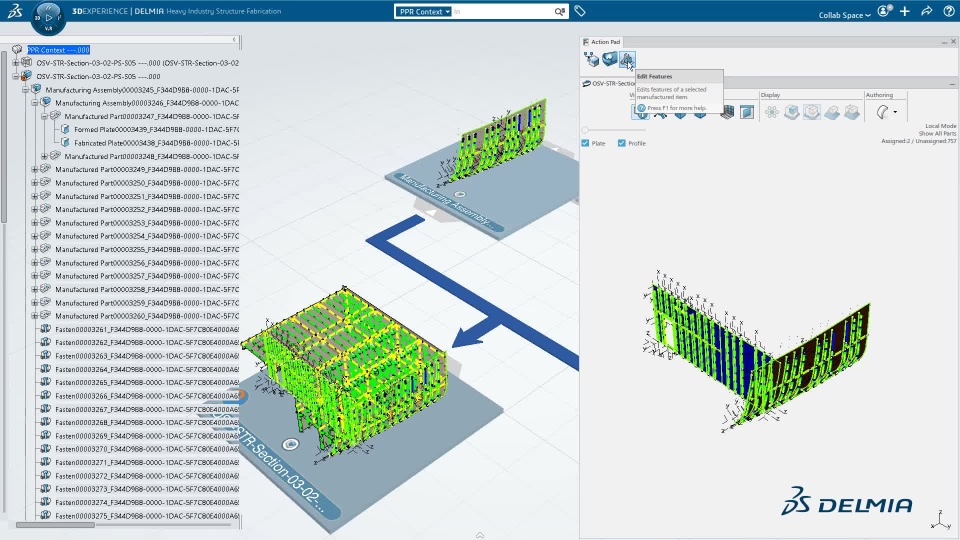This screenshot has width=960, height=540.
Task: Select Fasten00003261 in the tree
Action: pos(147,329)
